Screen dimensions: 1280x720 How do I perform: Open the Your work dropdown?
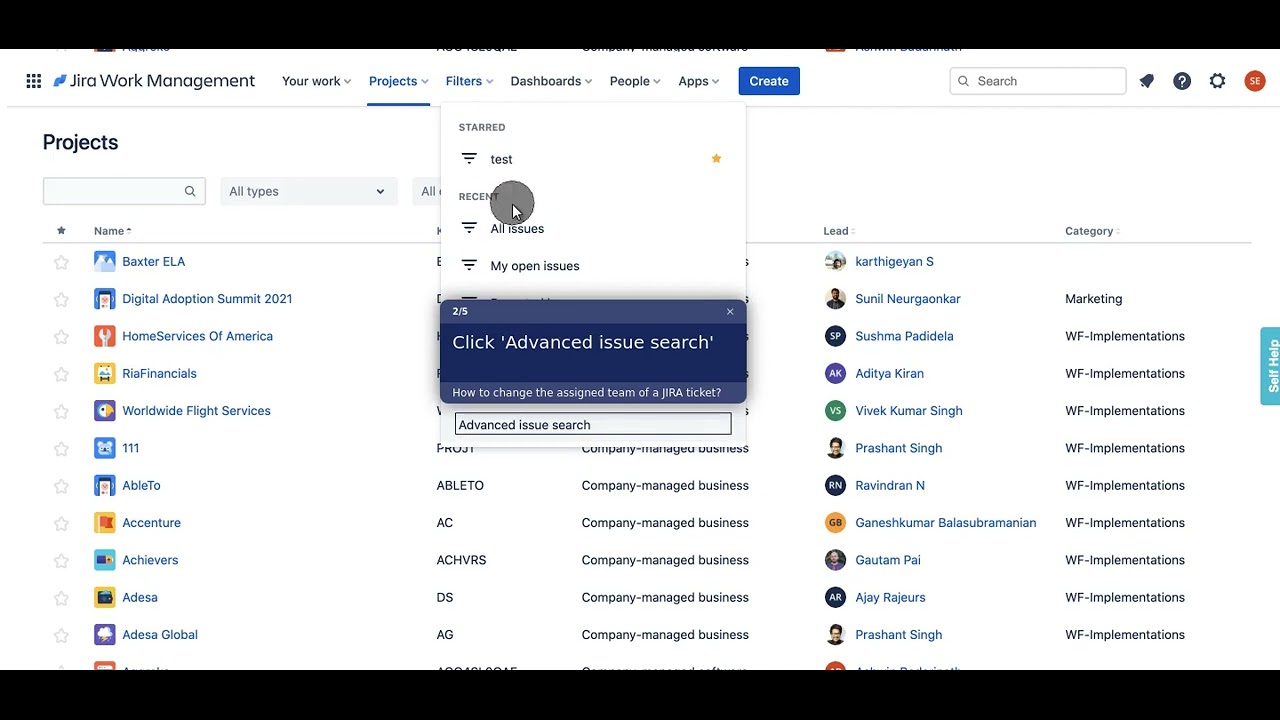(x=316, y=81)
